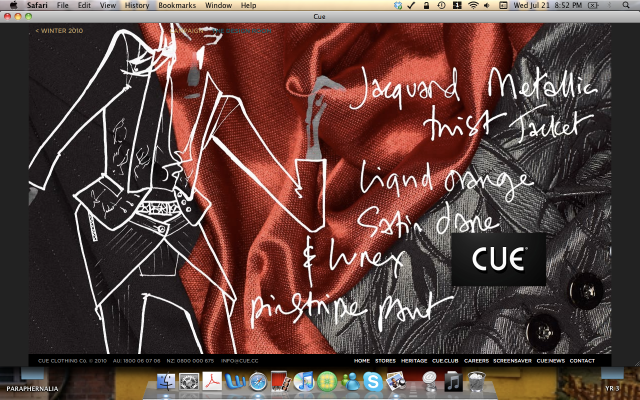Viewport: 640px width, 400px height.
Task: Click the menu bar date and time
Action: tap(548, 5)
